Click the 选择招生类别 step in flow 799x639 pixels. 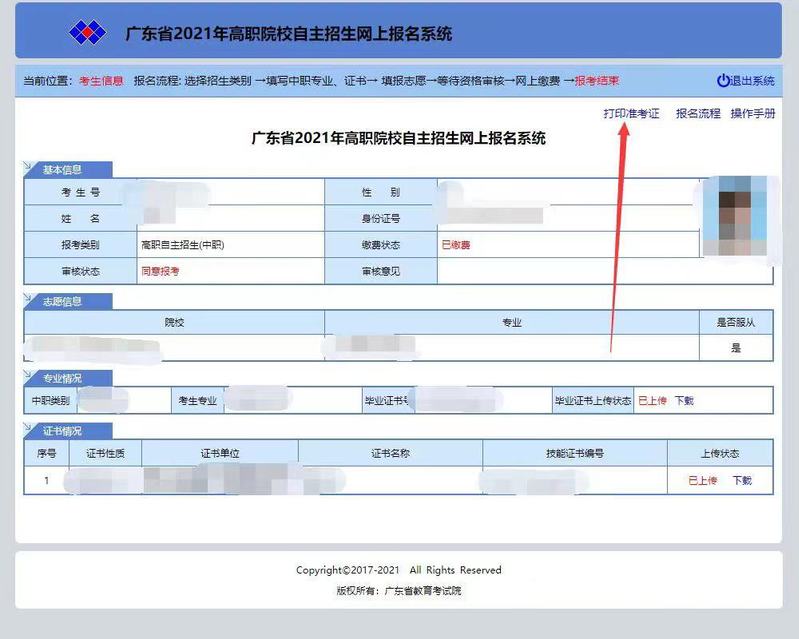217,81
